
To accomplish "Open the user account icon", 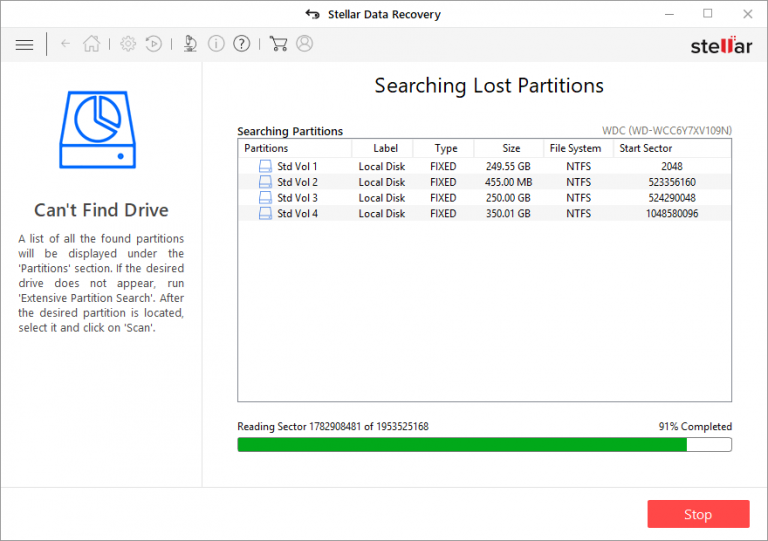I will click(304, 44).
